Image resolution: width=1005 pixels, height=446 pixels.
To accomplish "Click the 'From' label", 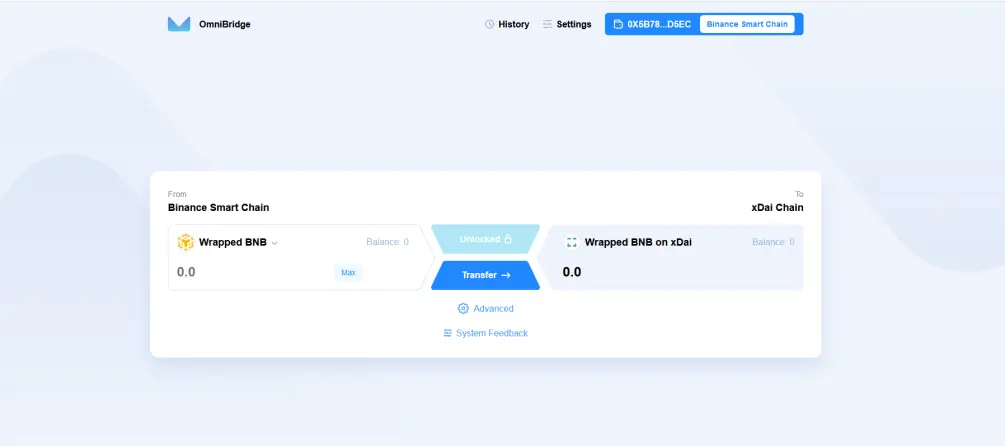I will tap(177, 194).
